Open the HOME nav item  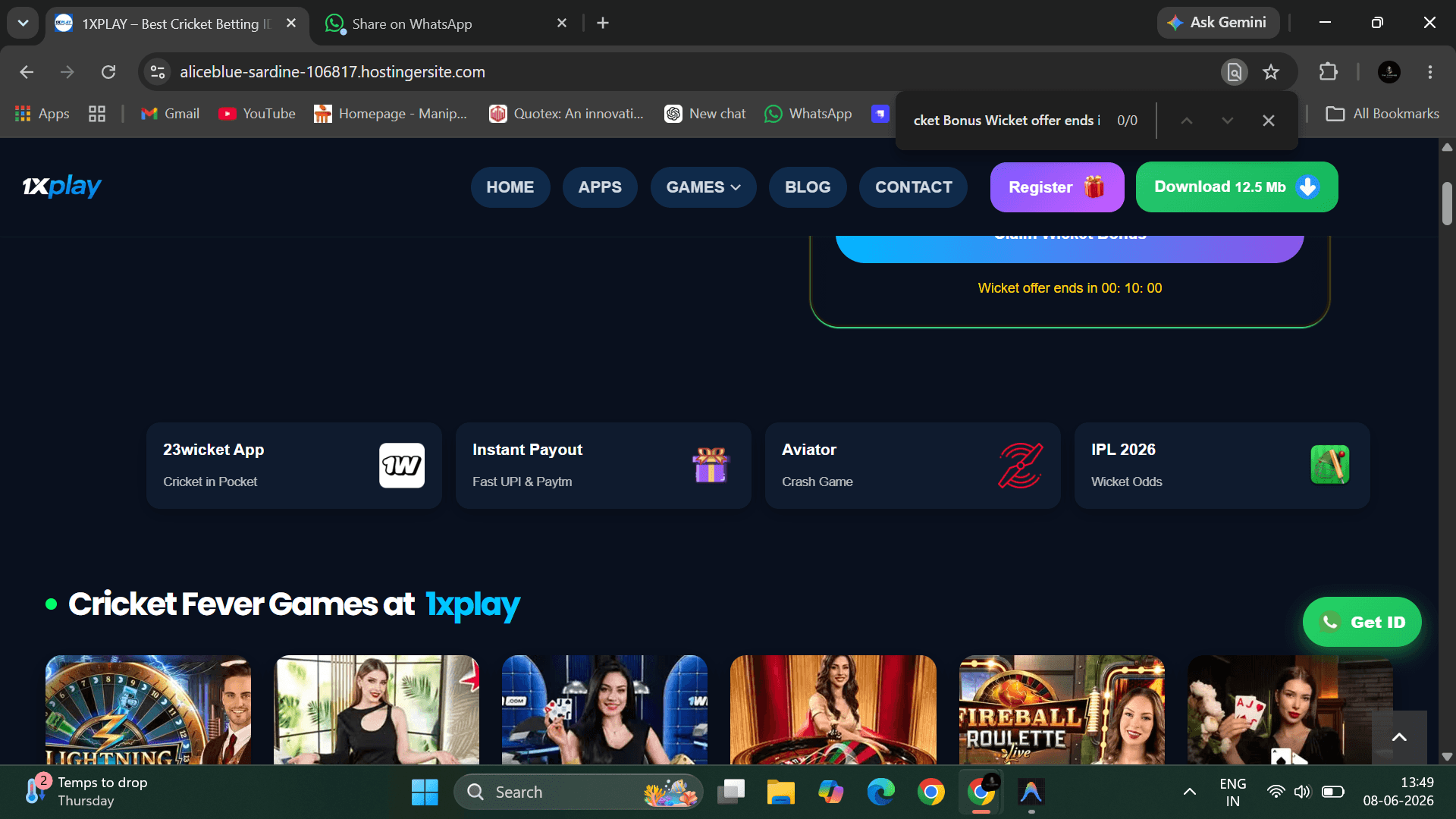[x=510, y=187]
